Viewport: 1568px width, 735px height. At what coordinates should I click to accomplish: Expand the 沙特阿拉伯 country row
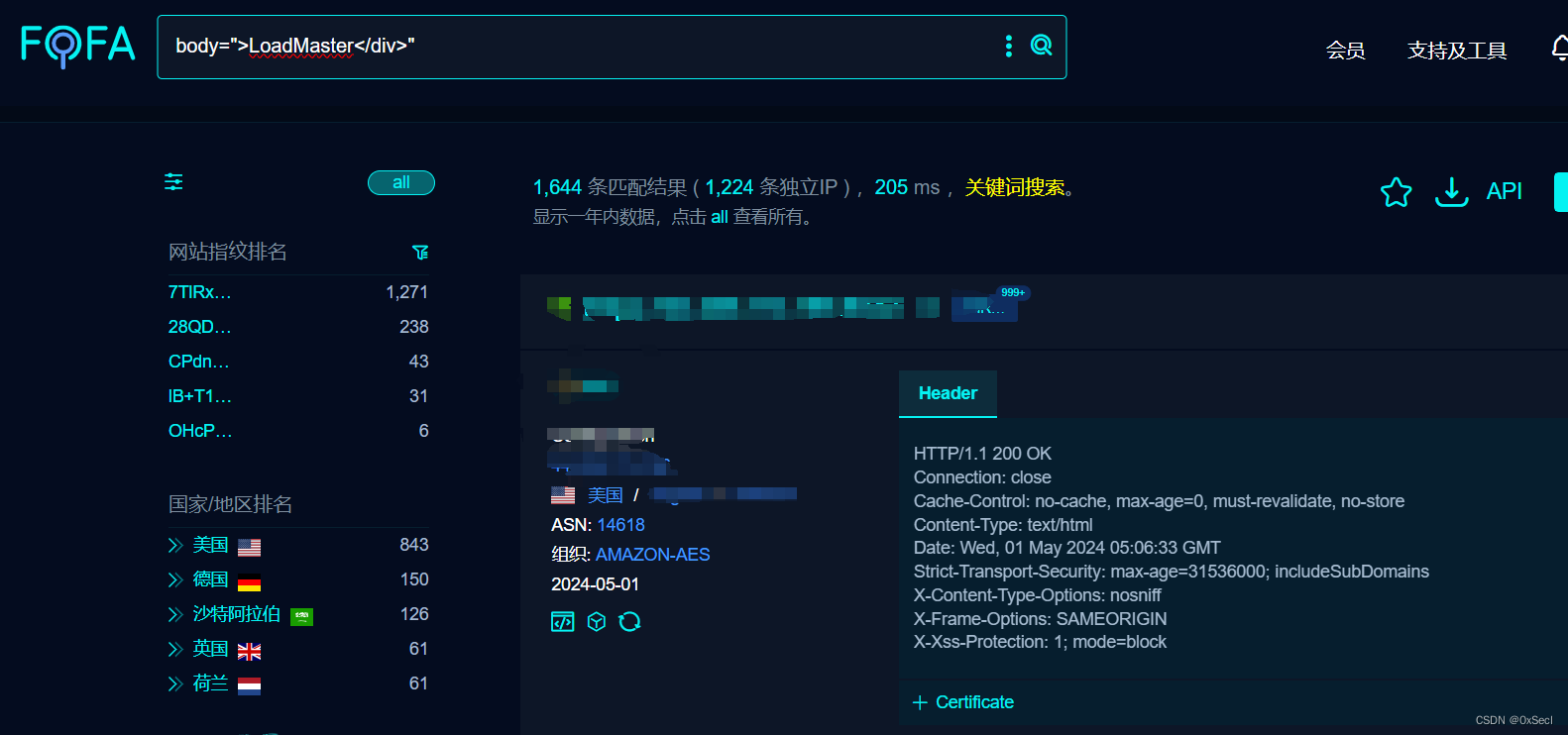tap(175, 614)
